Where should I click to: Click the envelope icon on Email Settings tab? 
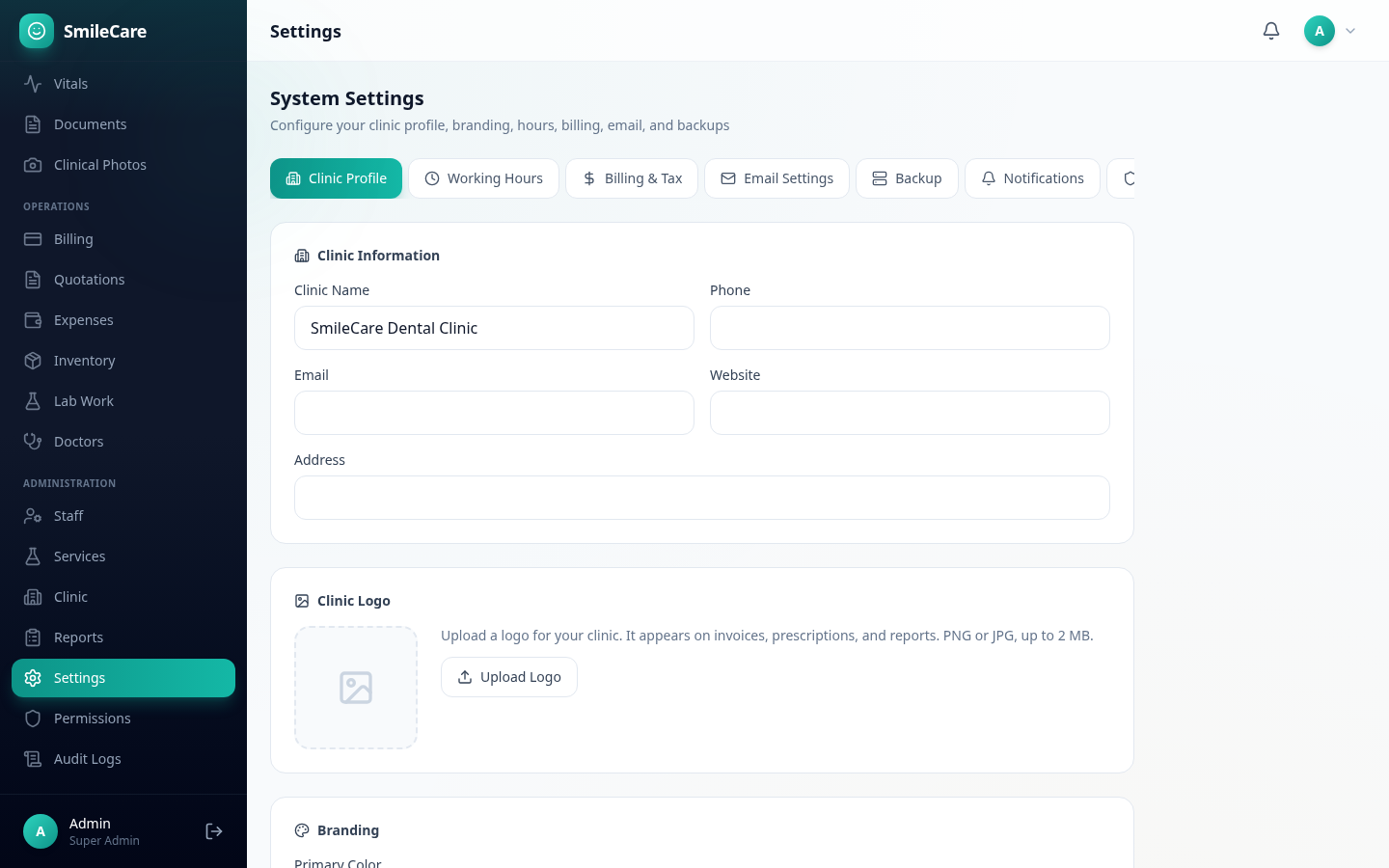click(x=728, y=178)
